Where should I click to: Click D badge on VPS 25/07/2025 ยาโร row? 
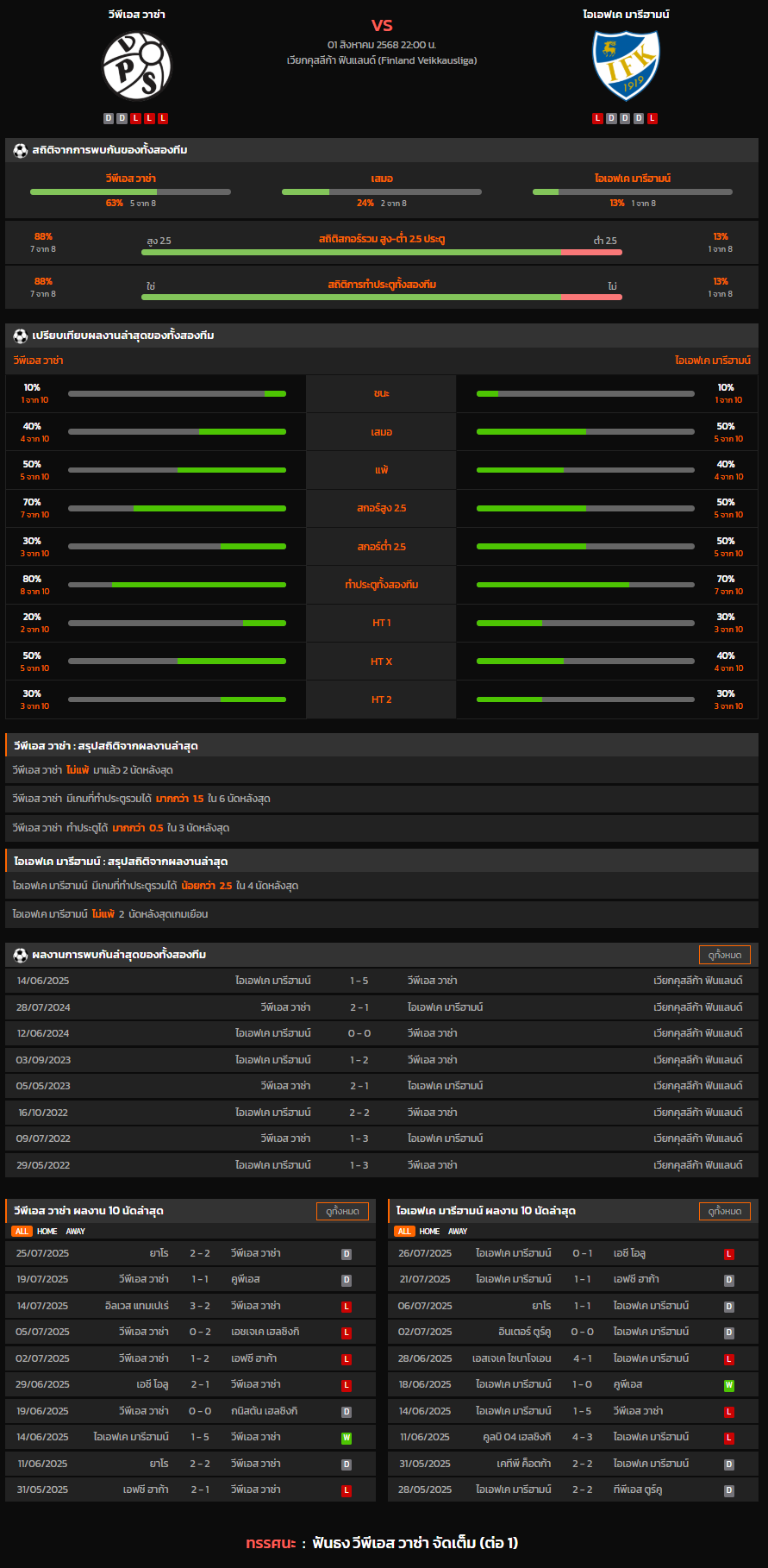point(347,1254)
